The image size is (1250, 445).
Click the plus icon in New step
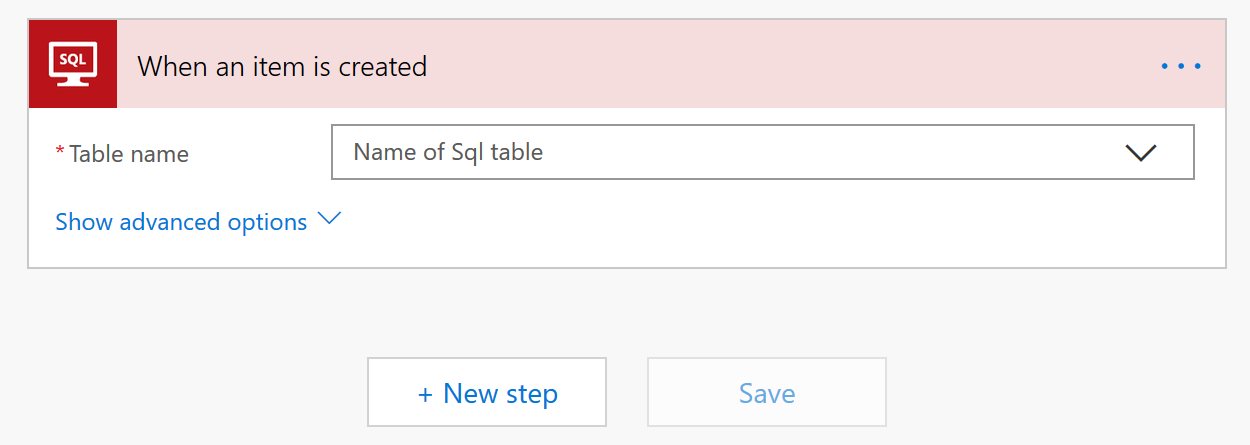coord(425,395)
